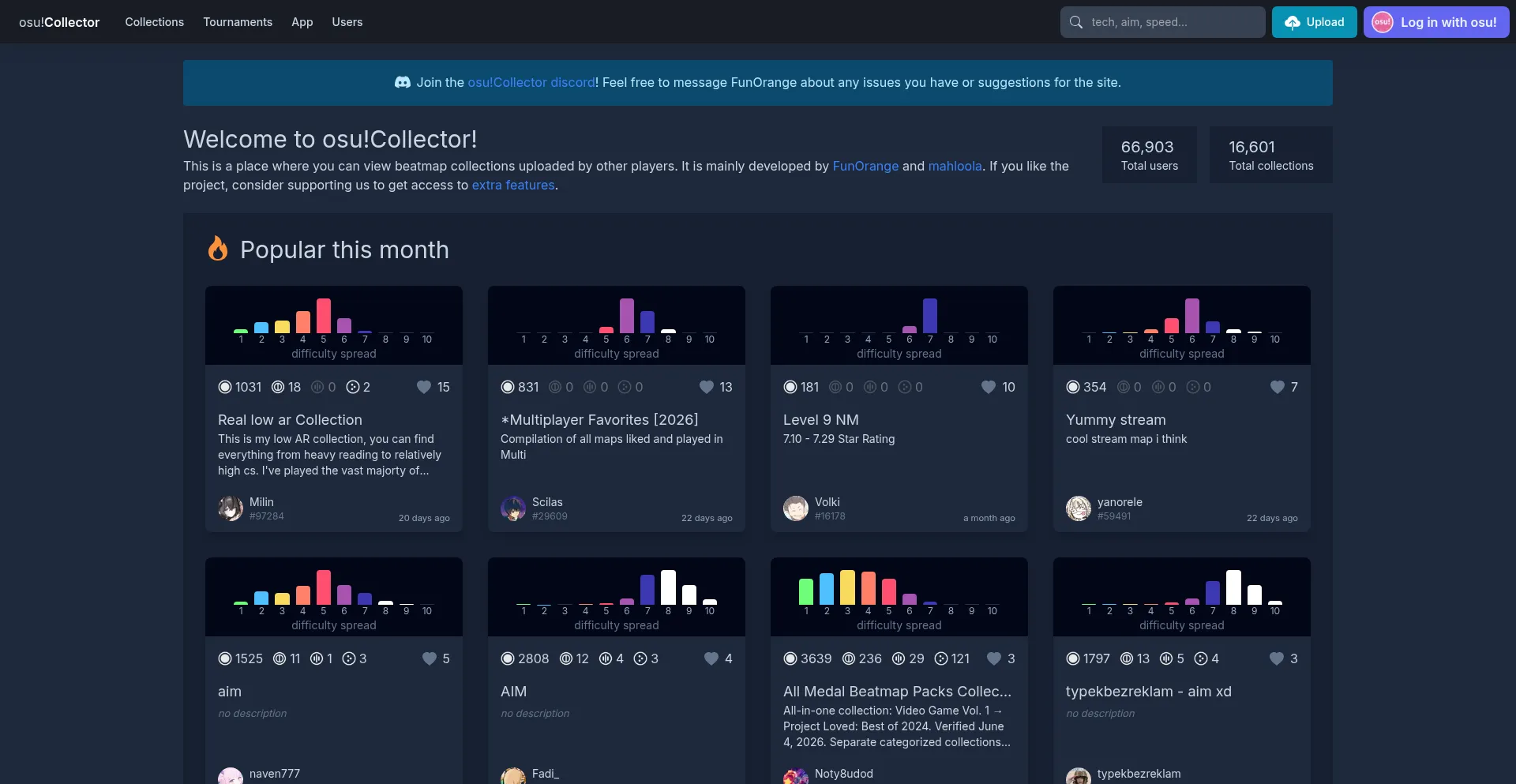1516x784 pixels.
Task: Click osu mode icon showing 3639
Action: pos(790,658)
